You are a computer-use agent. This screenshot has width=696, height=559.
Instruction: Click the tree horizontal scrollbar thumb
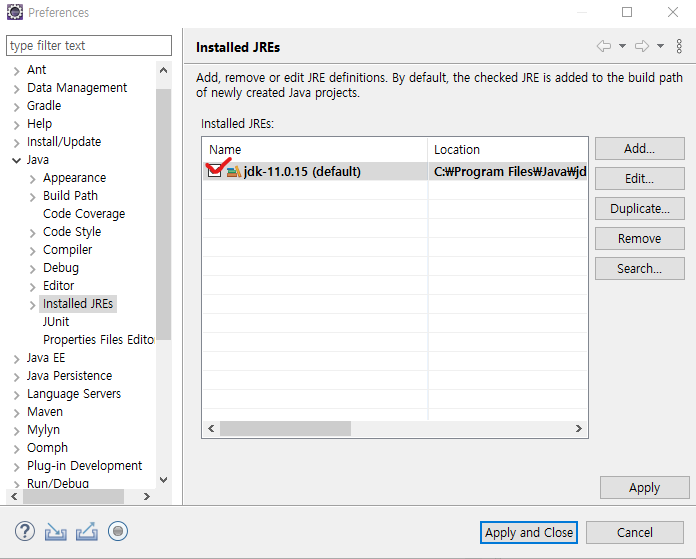tap(73, 496)
